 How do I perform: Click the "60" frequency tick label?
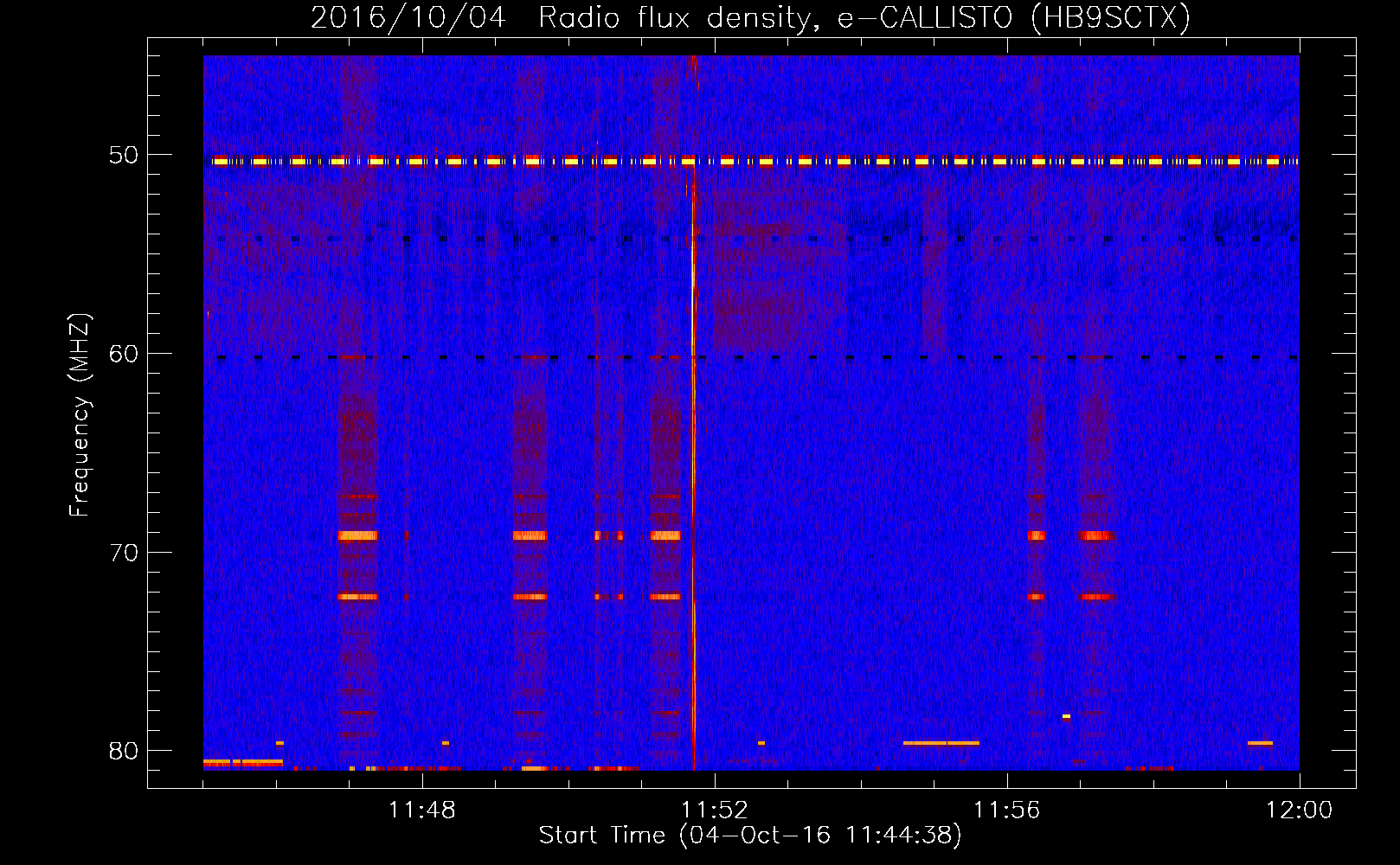click(124, 354)
